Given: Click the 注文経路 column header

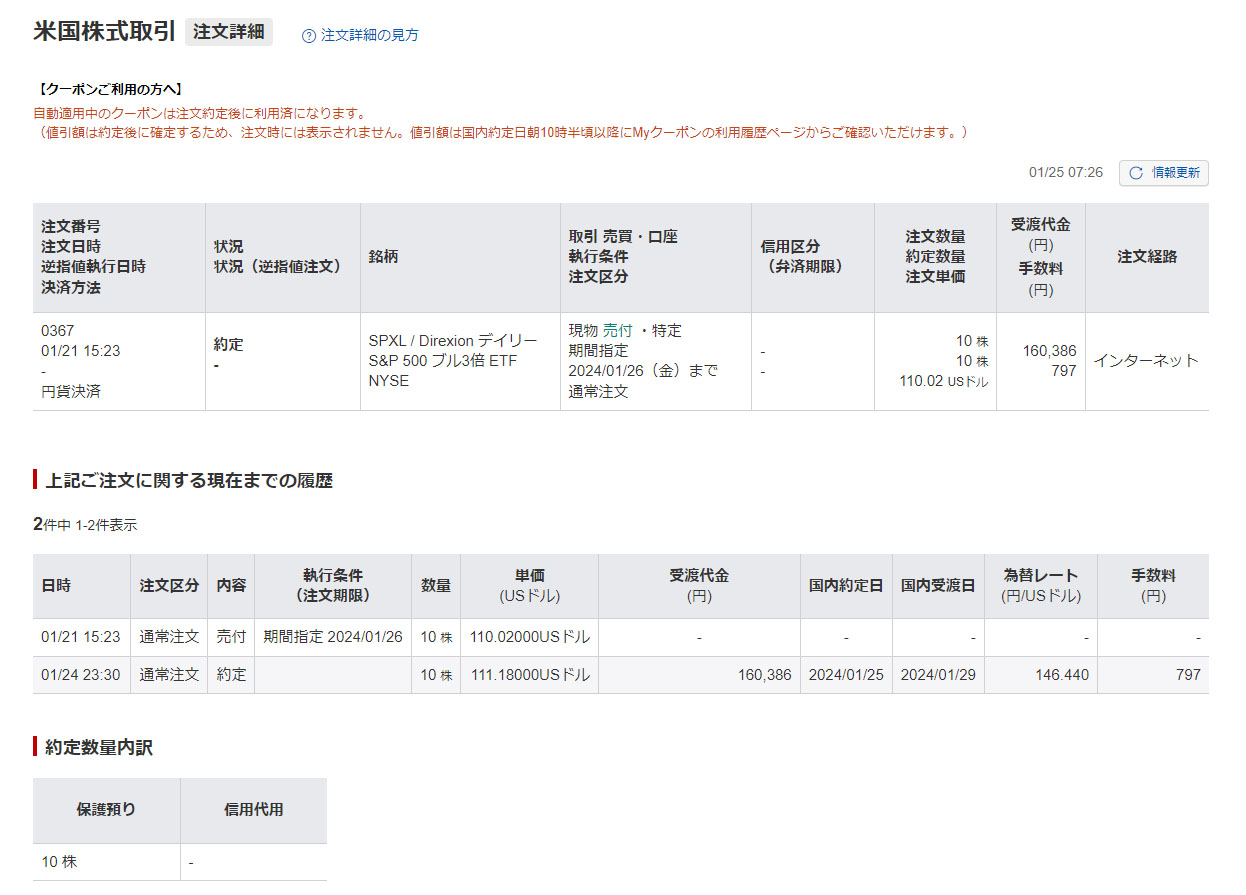Looking at the screenshot, I should point(1147,257).
